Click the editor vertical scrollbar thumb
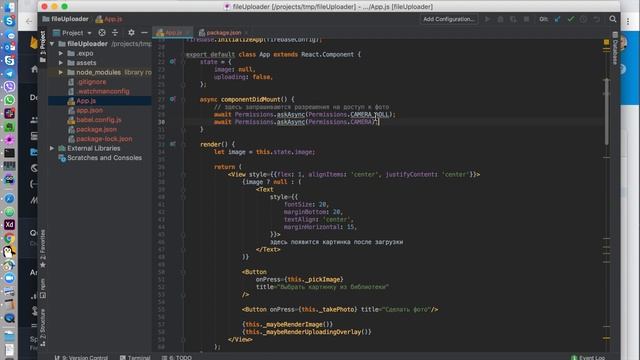This screenshot has height=360, width=640. click(x=607, y=111)
